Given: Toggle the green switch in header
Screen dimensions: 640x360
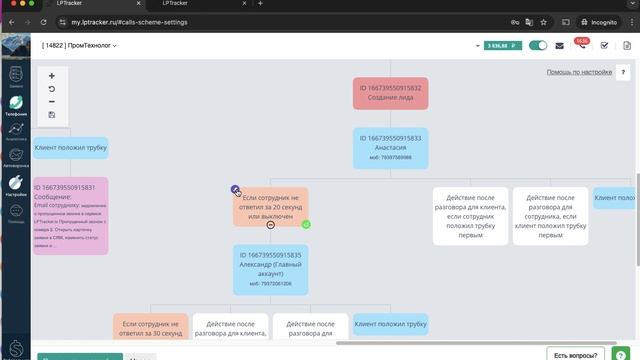Looking at the screenshot, I should [x=538, y=45].
